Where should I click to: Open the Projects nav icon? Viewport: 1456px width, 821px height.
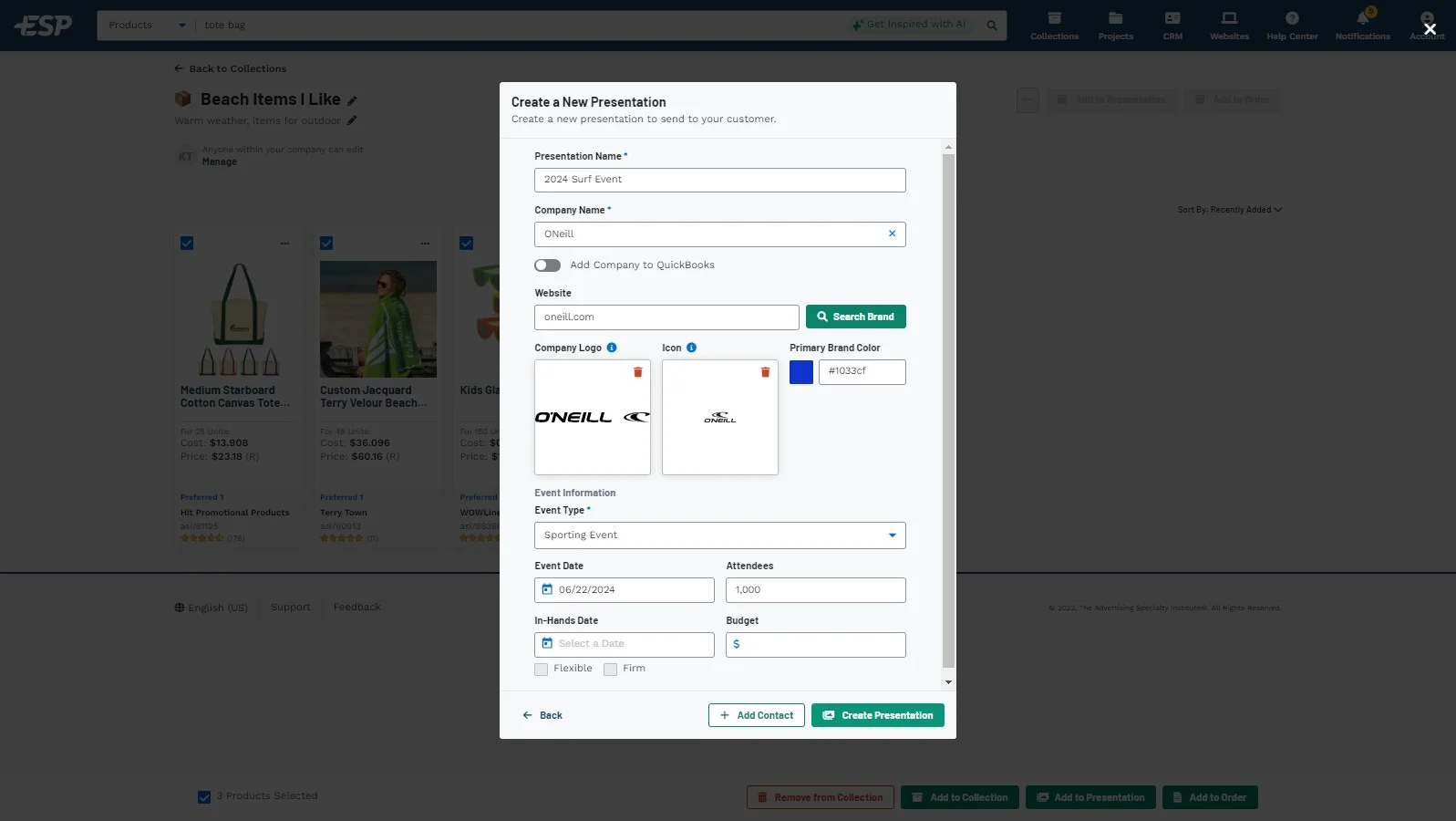1115,26
